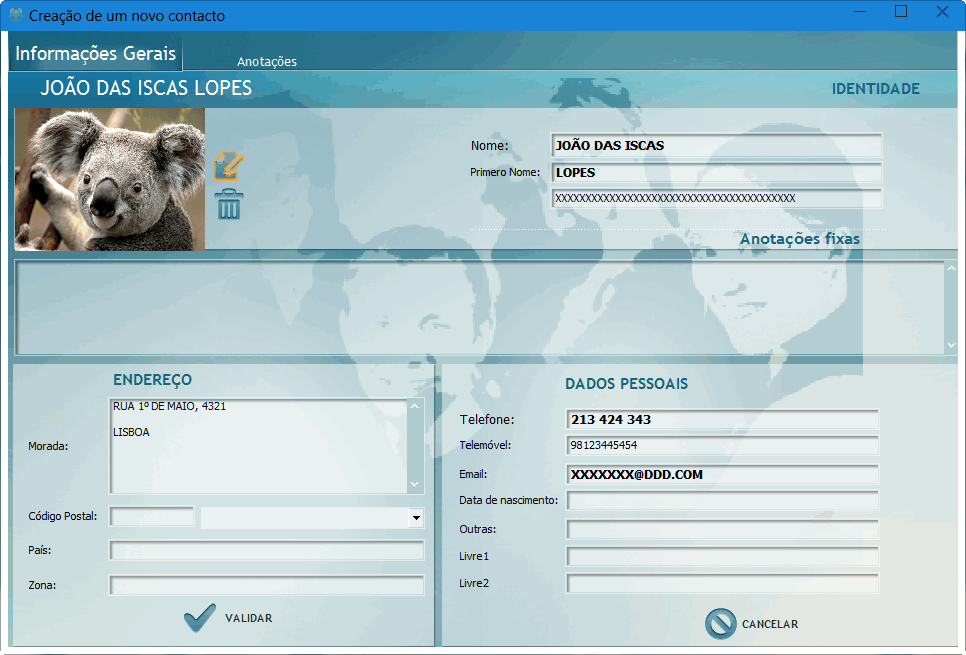Select the Informações Gerais tab
The image size is (966, 655).
(x=95, y=54)
